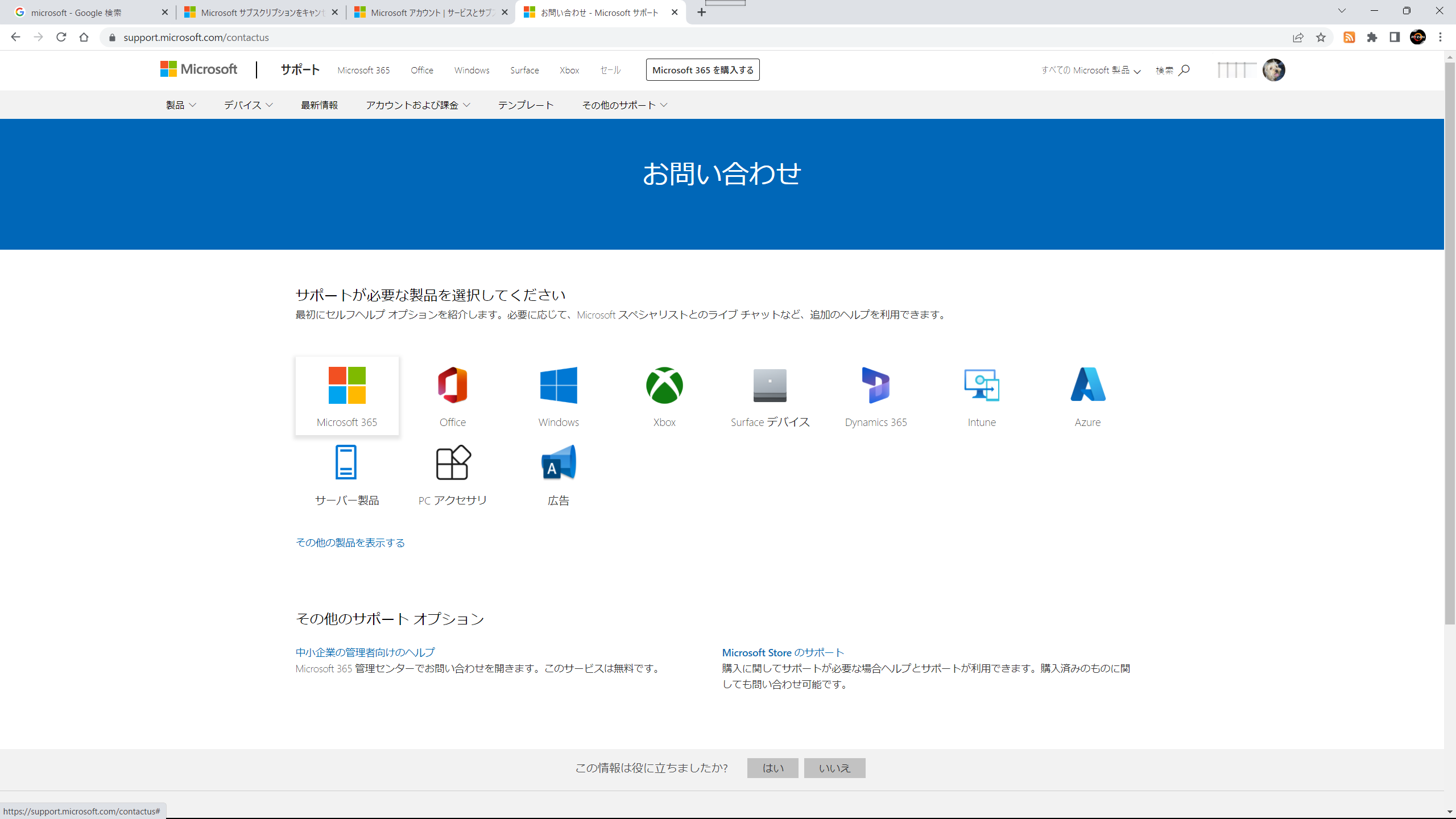This screenshot has width=1456, height=819.
Task: Go to Surface in the top navigation
Action: click(524, 70)
